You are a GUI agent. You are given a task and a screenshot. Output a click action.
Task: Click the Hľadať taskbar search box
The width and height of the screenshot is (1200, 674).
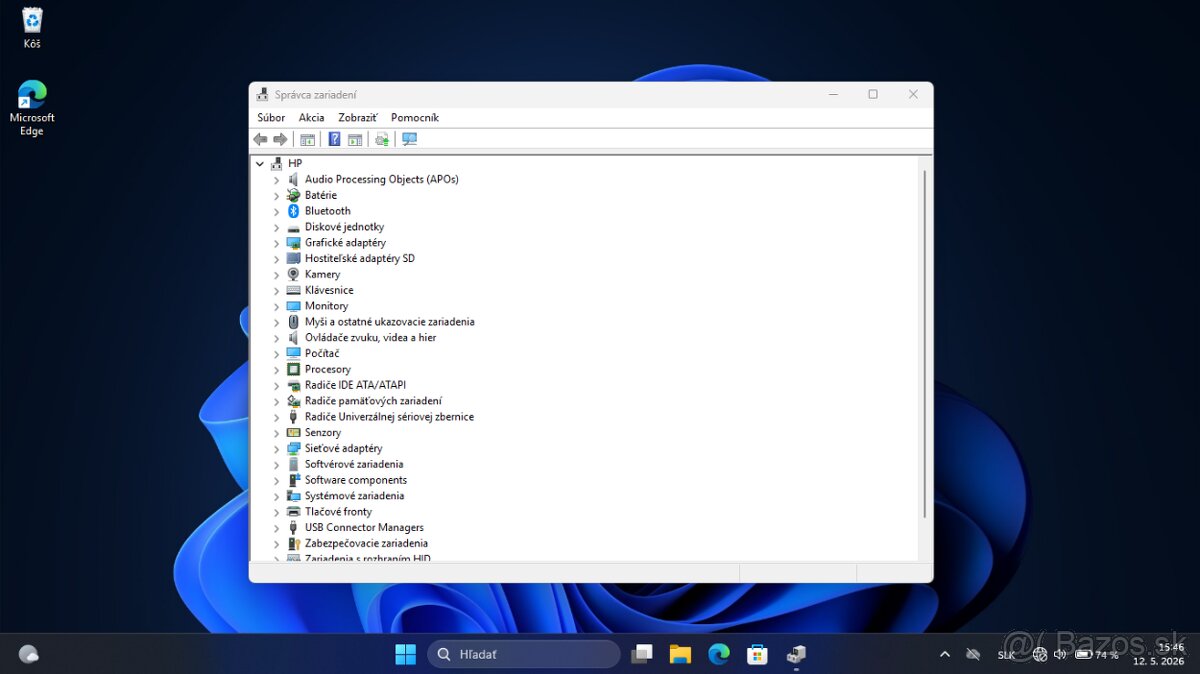click(524, 654)
